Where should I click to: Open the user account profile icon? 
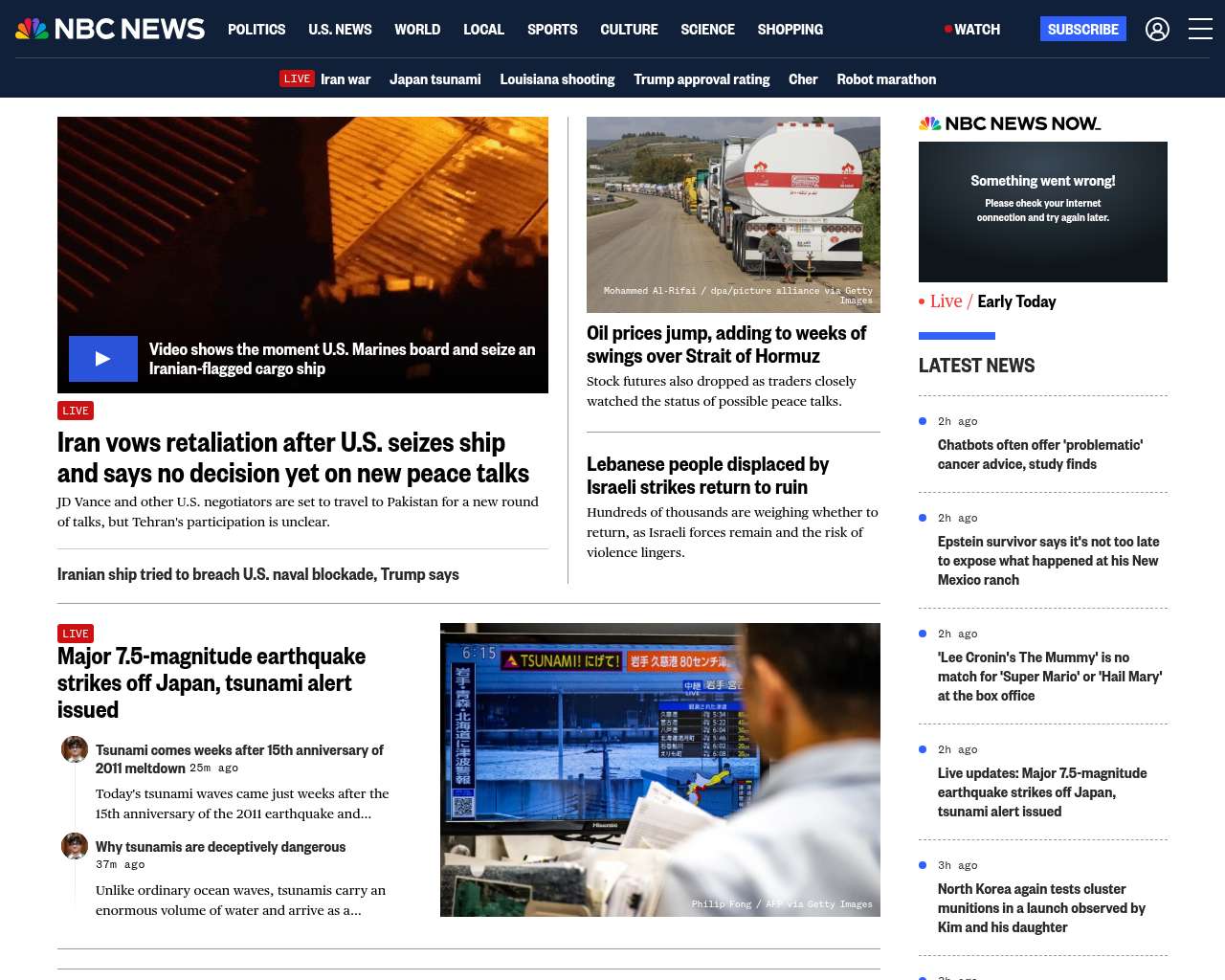point(1157,30)
